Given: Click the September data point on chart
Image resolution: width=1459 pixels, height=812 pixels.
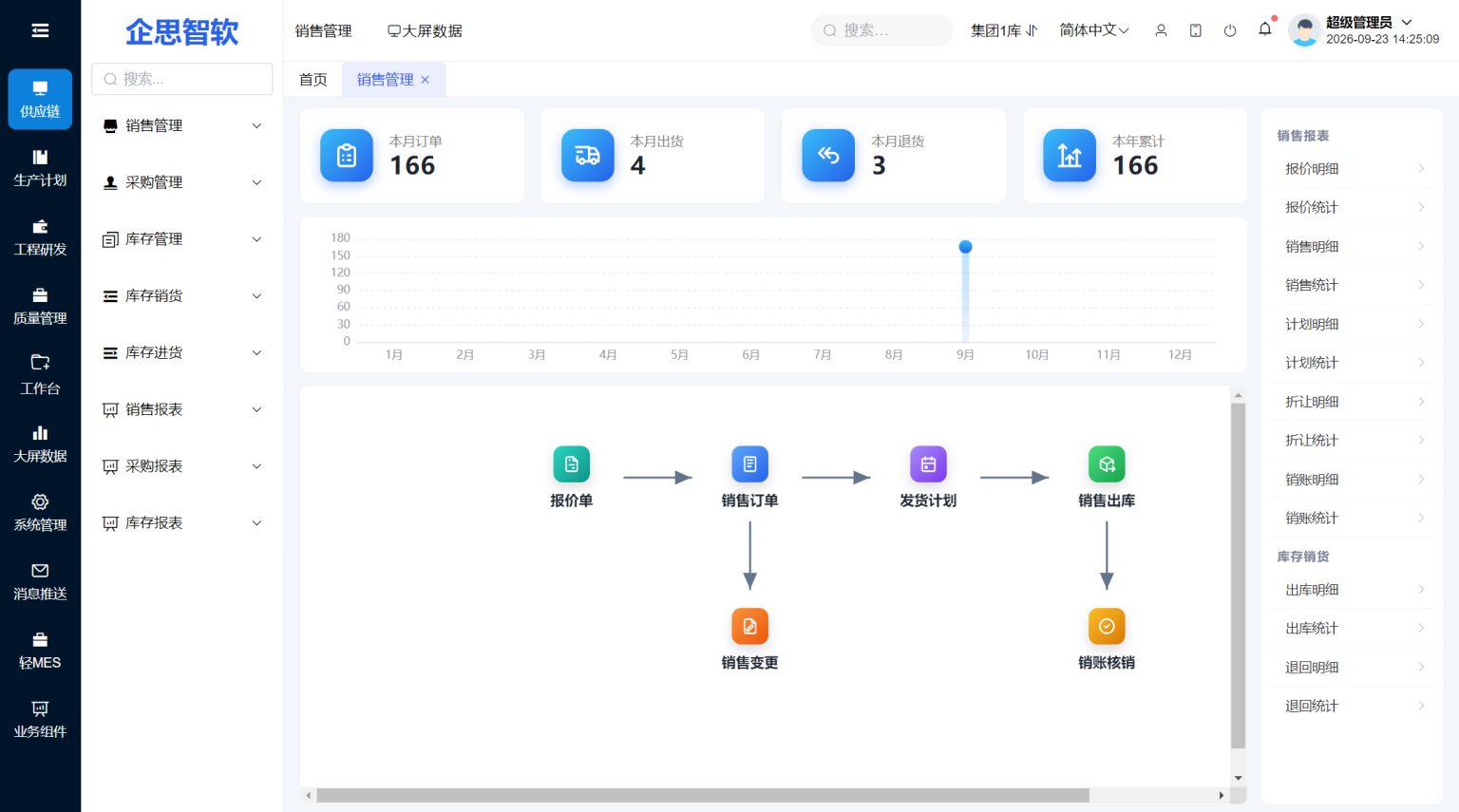Looking at the screenshot, I should (965, 247).
